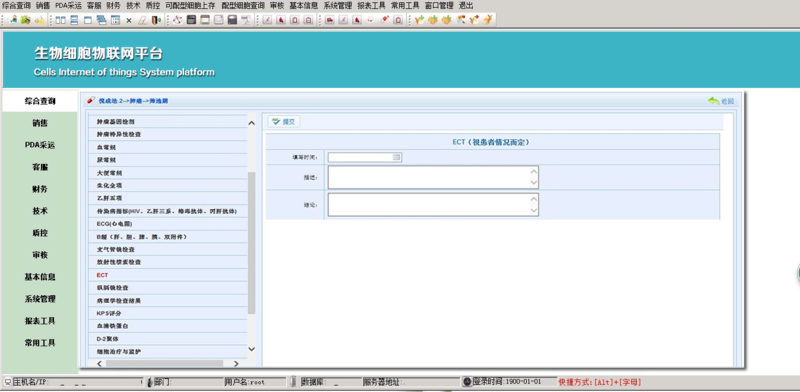Select D-2聚体 in the exam list

coord(168,338)
